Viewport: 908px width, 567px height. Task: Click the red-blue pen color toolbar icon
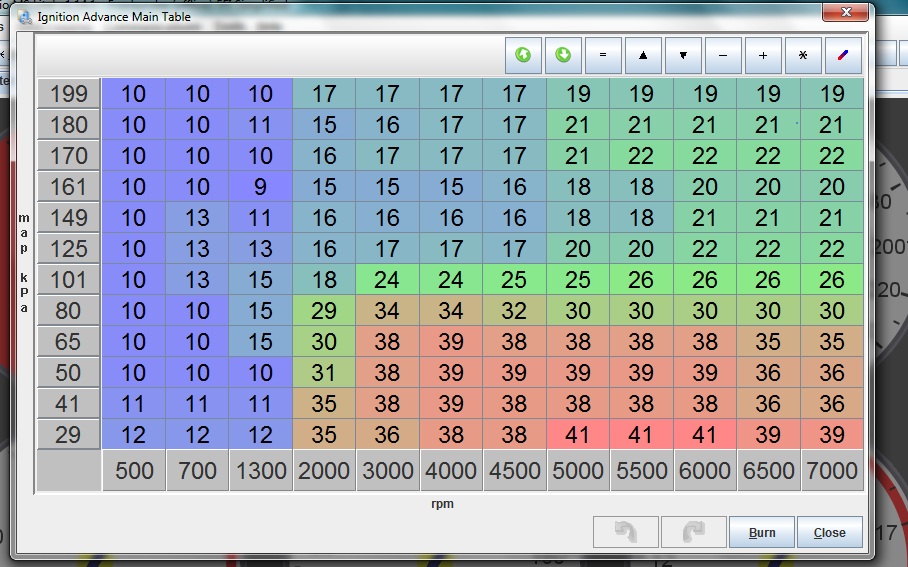tap(843, 55)
